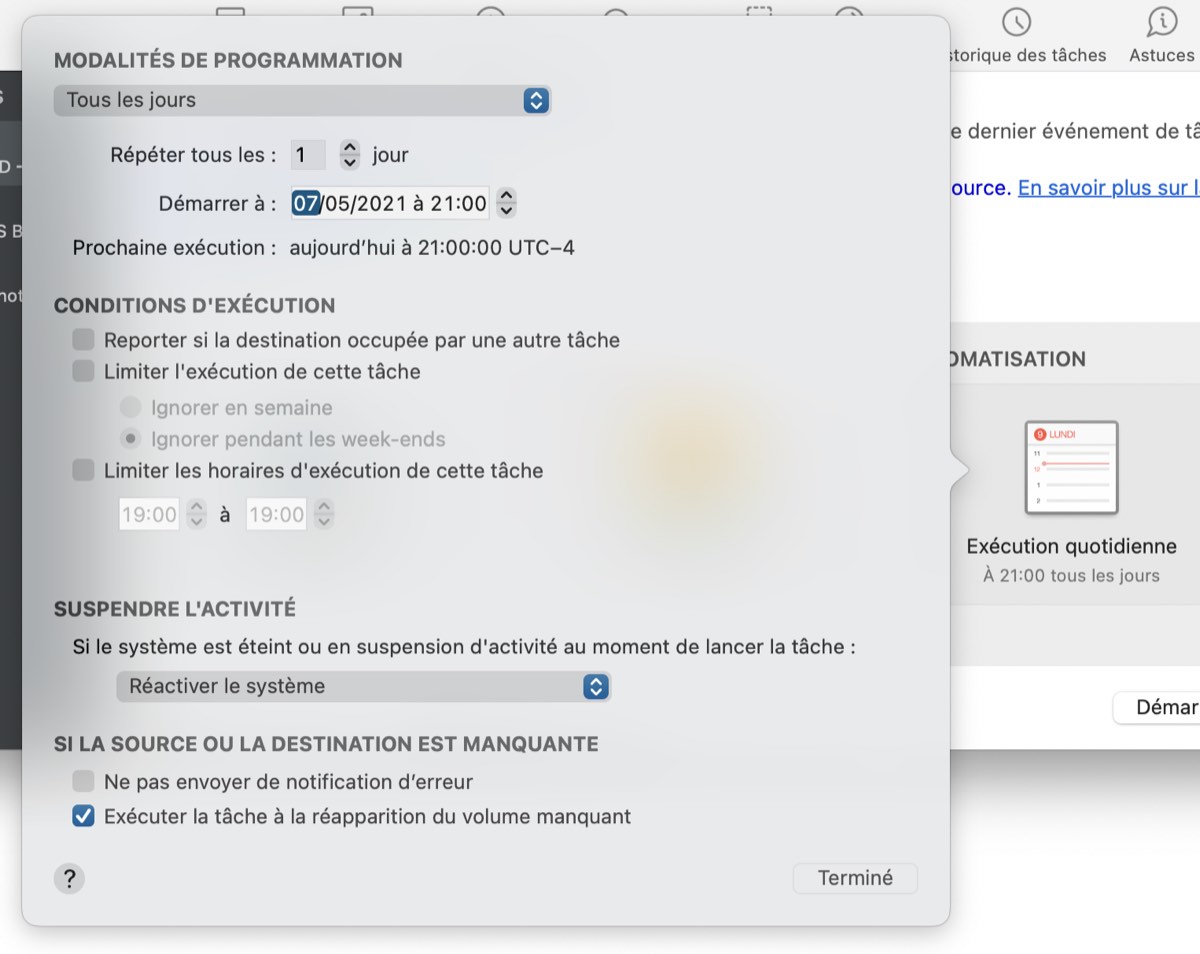Tick 'Limiter l'exécution de cette tâche'

pos(84,372)
